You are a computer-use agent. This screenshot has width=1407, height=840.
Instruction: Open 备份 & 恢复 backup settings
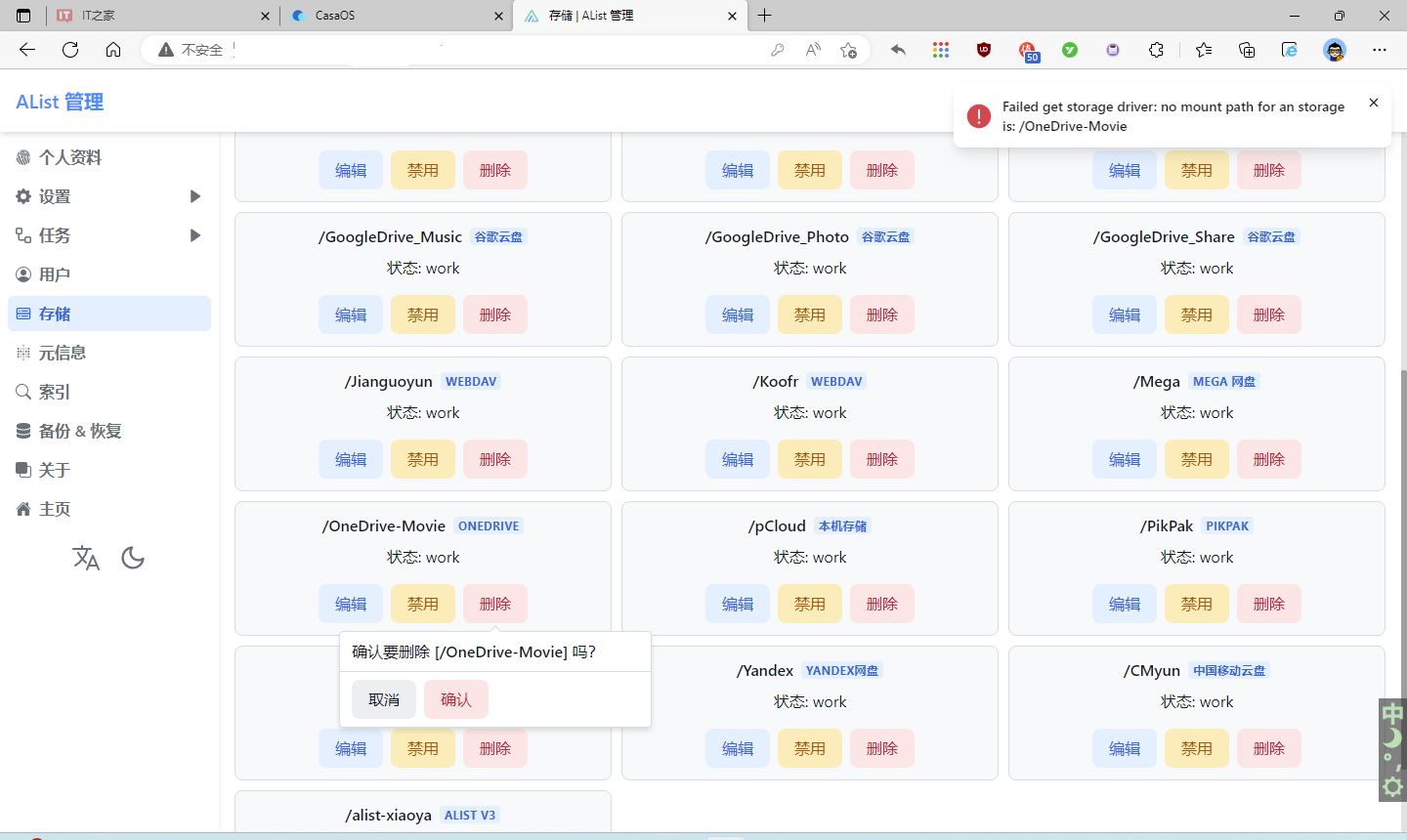[83, 431]
